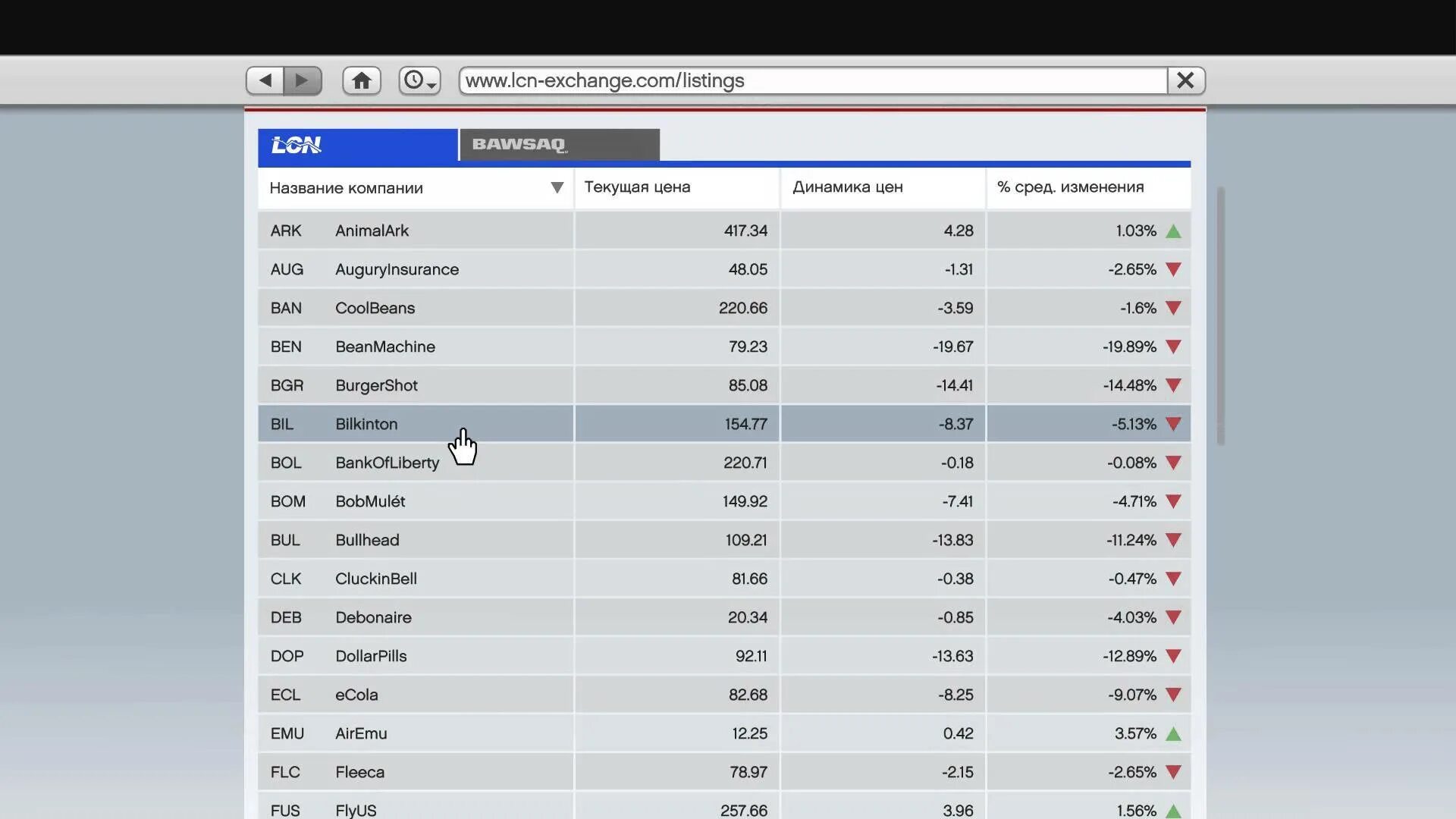1456x819 pixels.
Task: Click the green up arrow for AnimalArk
Action: [1173, 231]
